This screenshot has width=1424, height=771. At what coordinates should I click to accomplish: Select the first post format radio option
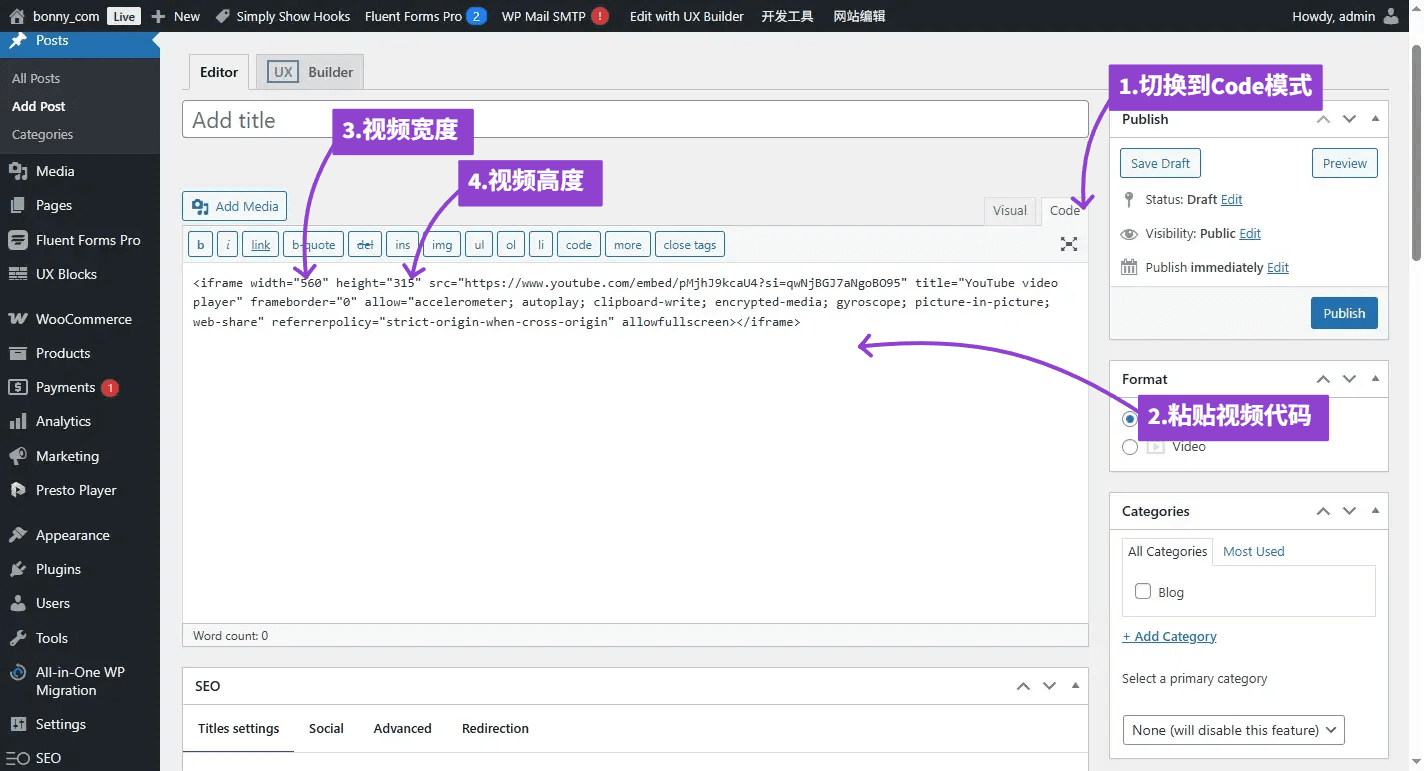[x=1130, y=419]
